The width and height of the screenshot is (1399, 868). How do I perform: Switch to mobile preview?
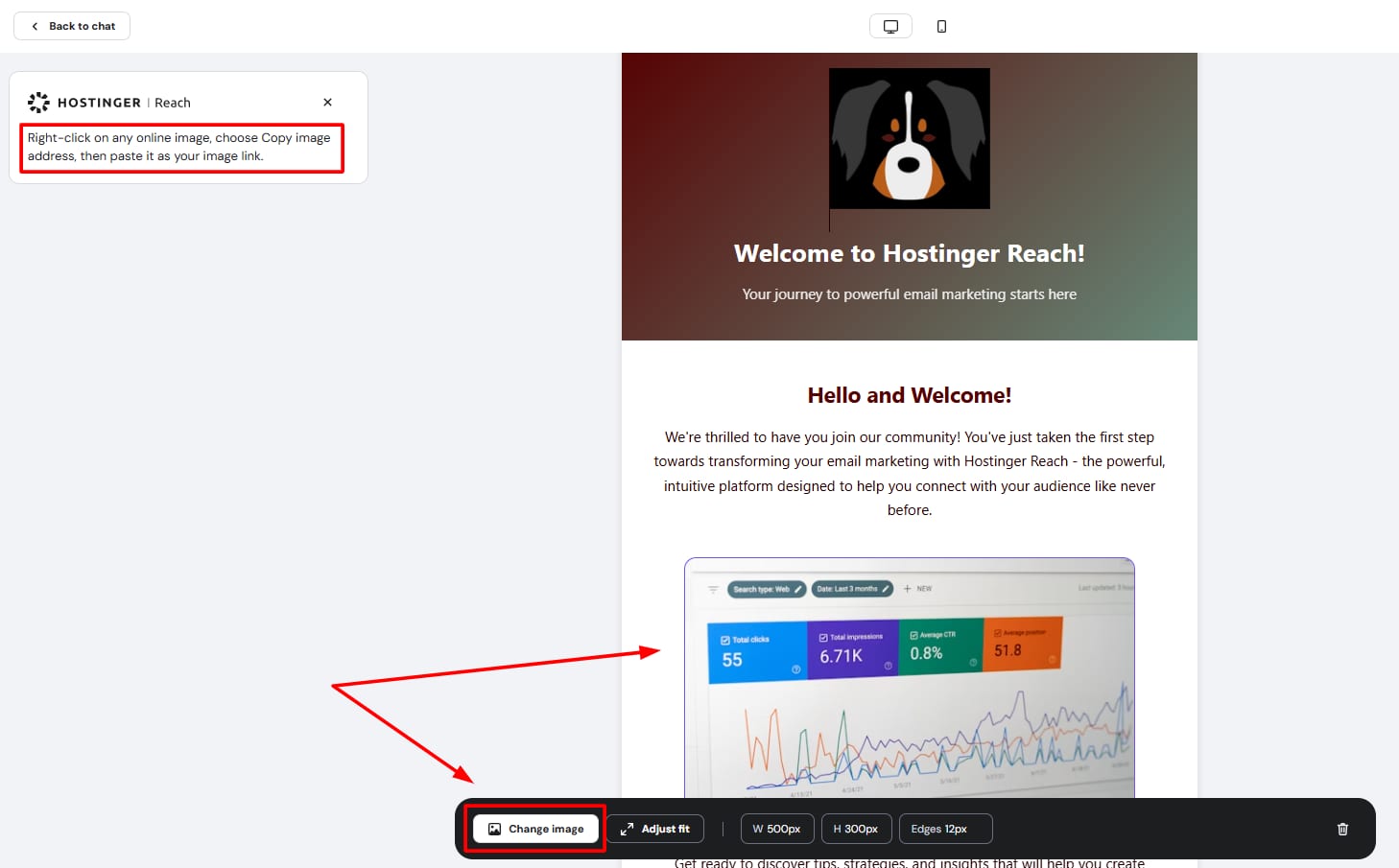941,26
